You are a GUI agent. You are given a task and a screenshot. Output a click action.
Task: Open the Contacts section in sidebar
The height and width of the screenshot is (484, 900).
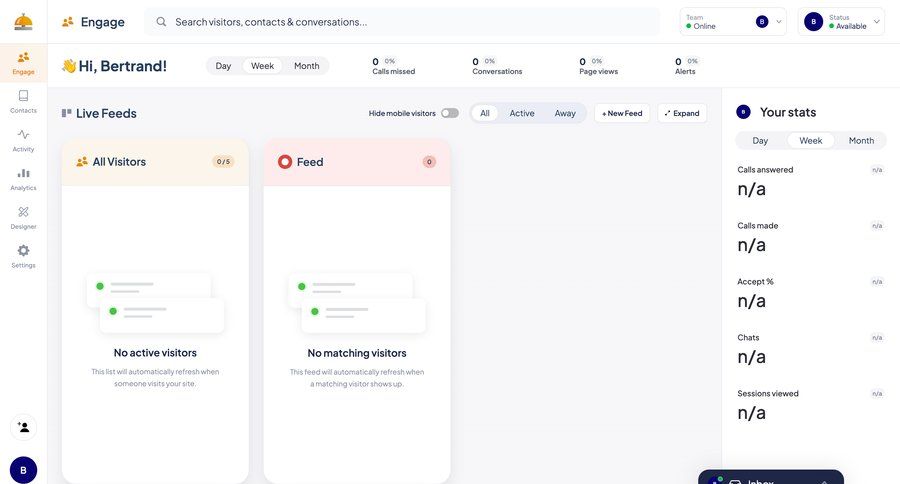point(24,102)
